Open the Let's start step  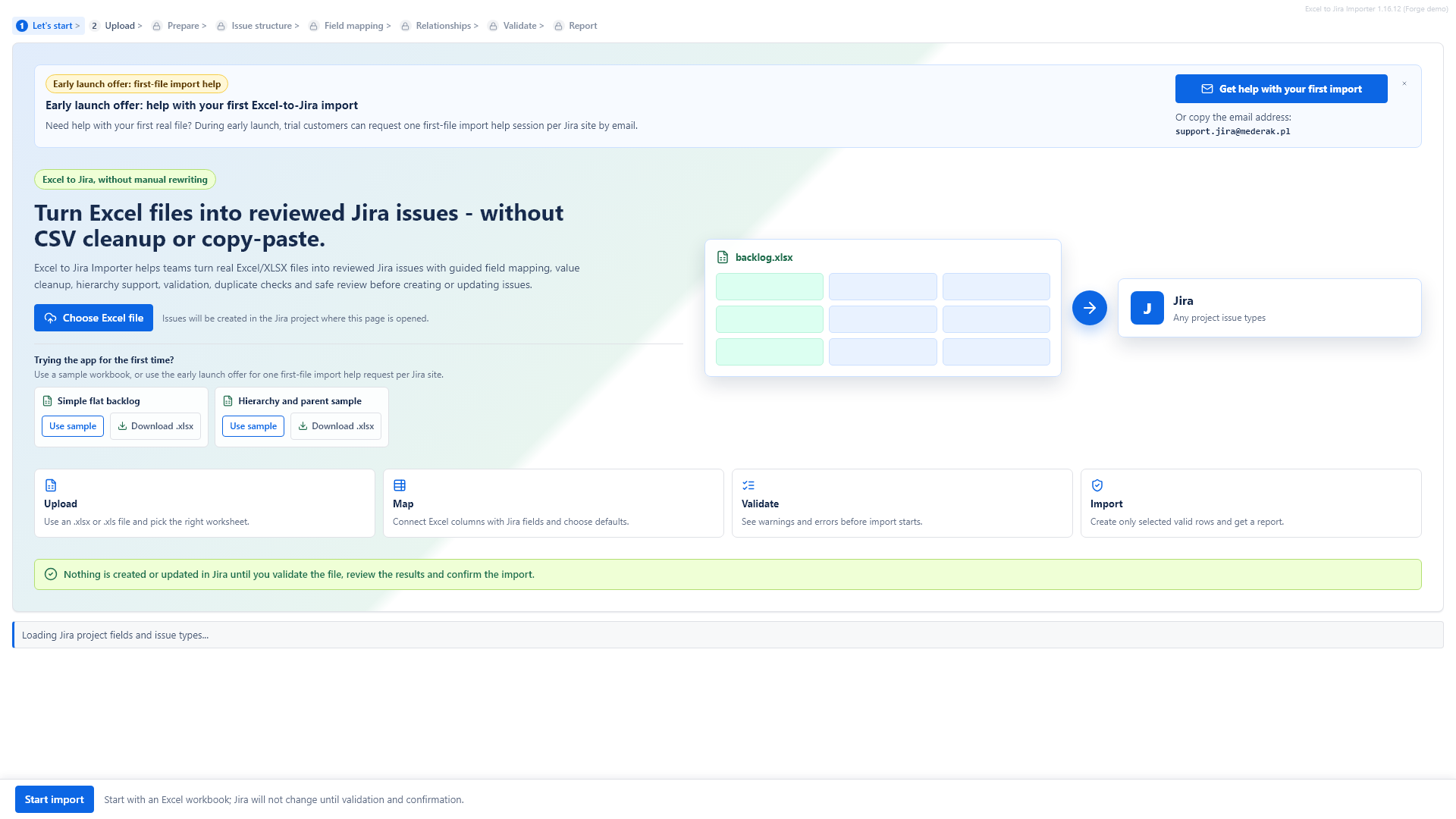(x=49, y=26)
